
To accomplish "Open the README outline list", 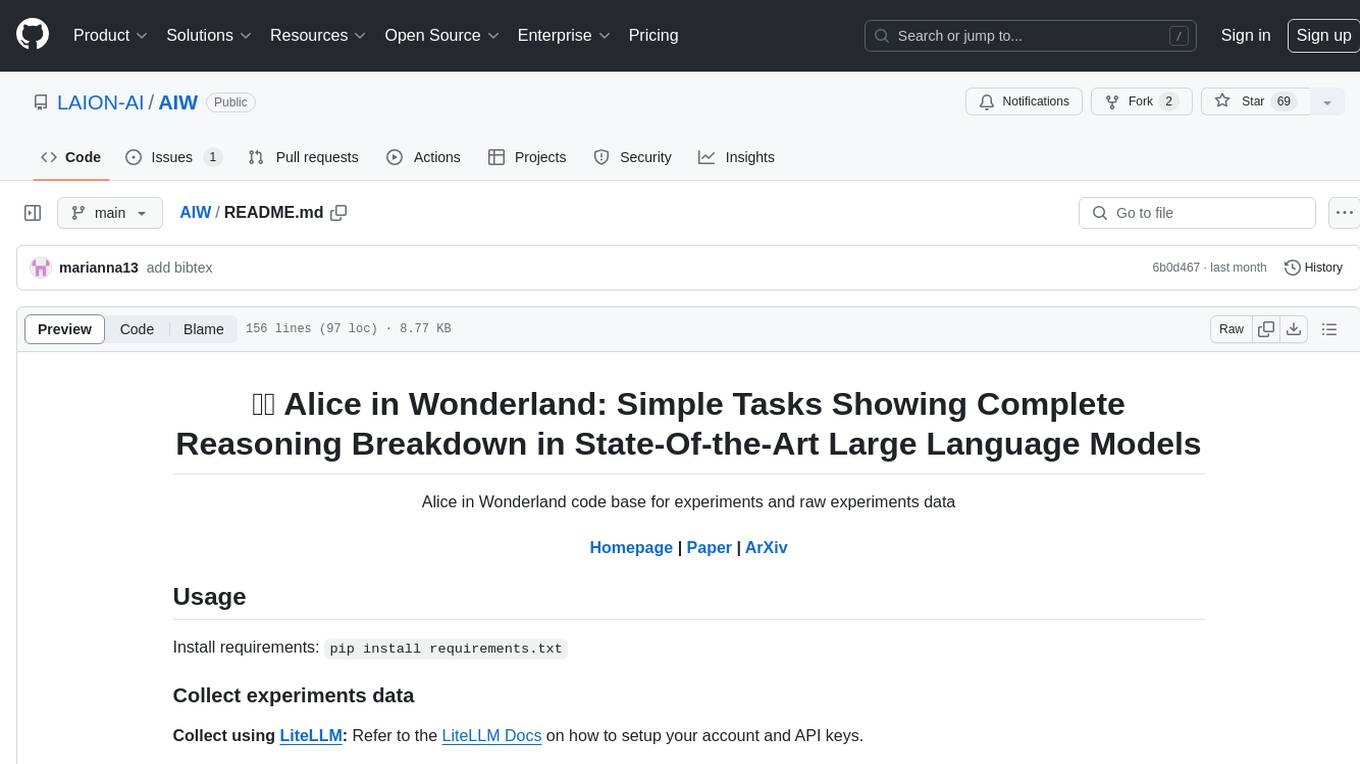I will (1329, 329).
